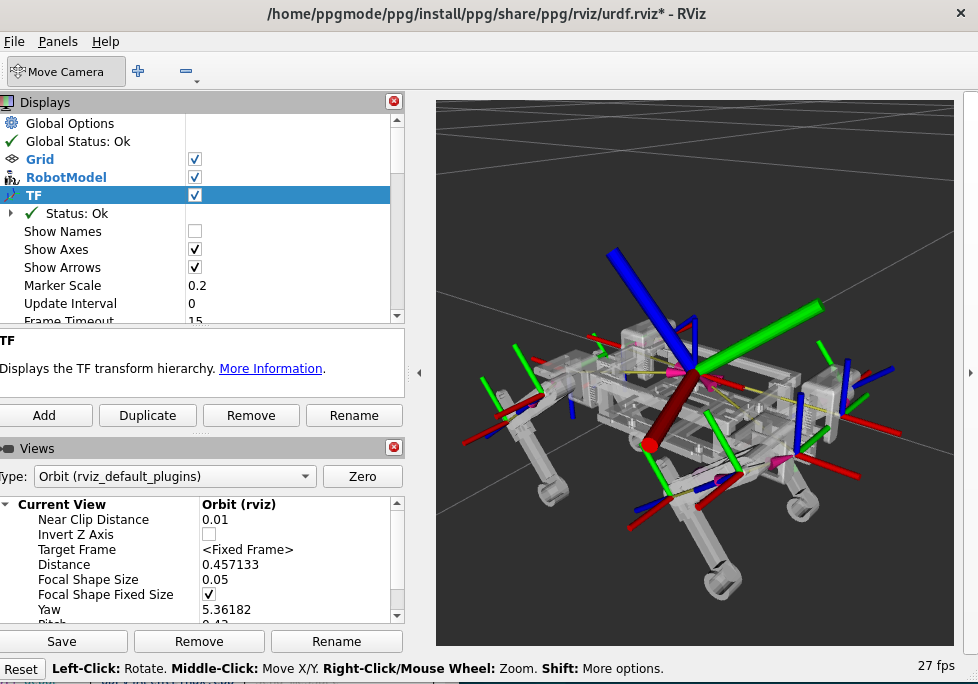This screenshot has width=978, height=684.
Task: Click Views list scrollbar down arrow
Action: (x=397, y=615)
